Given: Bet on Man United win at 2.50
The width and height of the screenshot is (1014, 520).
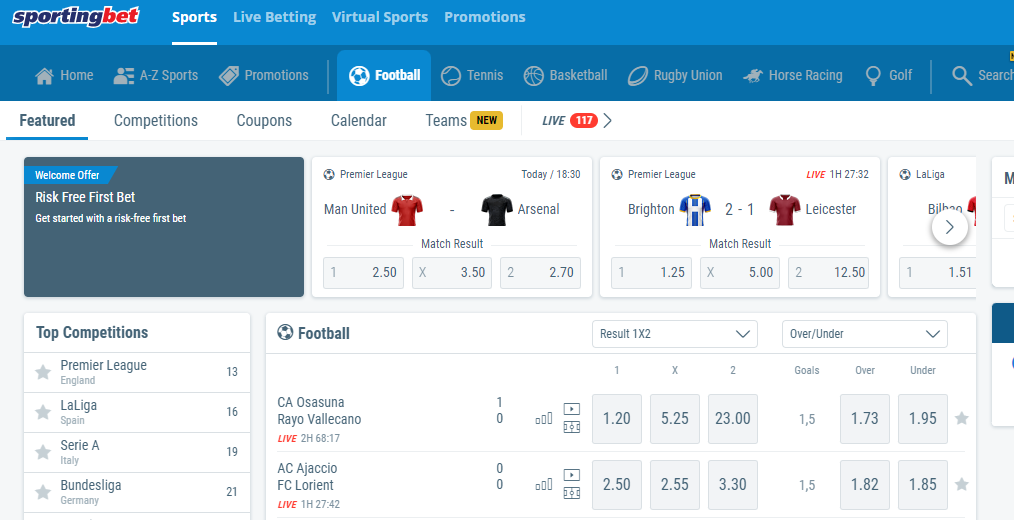Looking at the screenshot, I should click(x=364, y=272).
